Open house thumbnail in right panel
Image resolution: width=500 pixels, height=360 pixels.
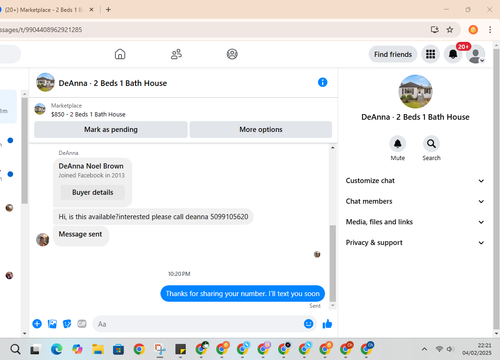[x=415, y=91]
